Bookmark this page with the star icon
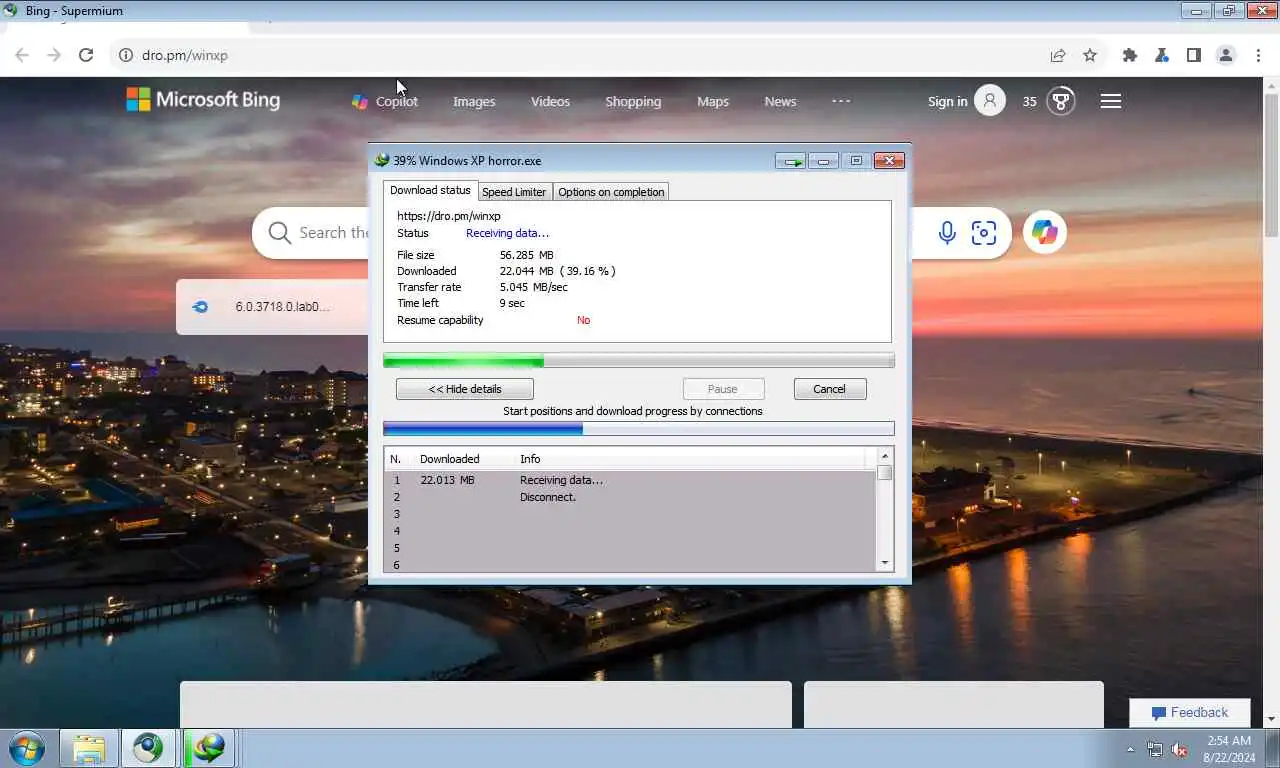This screenshot has height=768, width=1280. [x=1090, y=55]
